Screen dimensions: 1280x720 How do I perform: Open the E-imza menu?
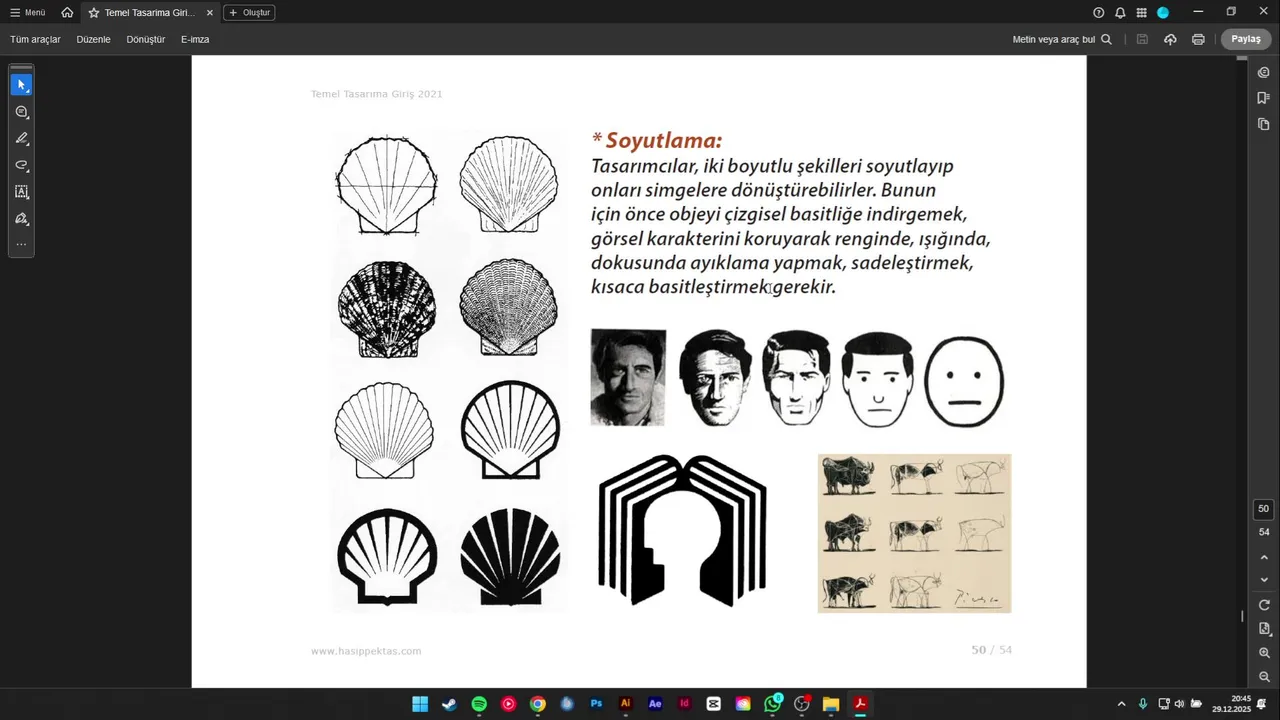(195, 39)
